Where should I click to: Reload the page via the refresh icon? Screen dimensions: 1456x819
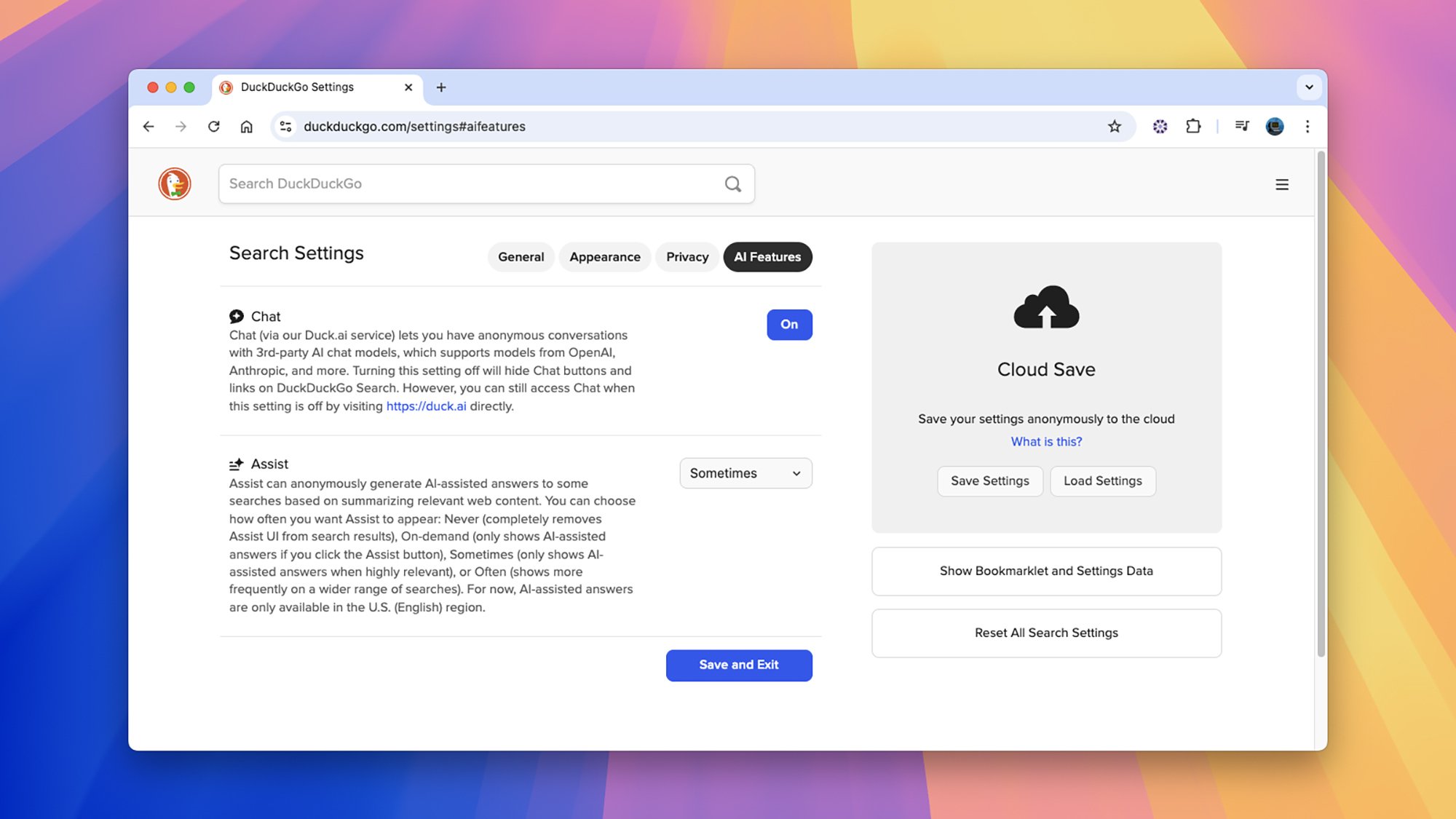(x=213, y=126)
